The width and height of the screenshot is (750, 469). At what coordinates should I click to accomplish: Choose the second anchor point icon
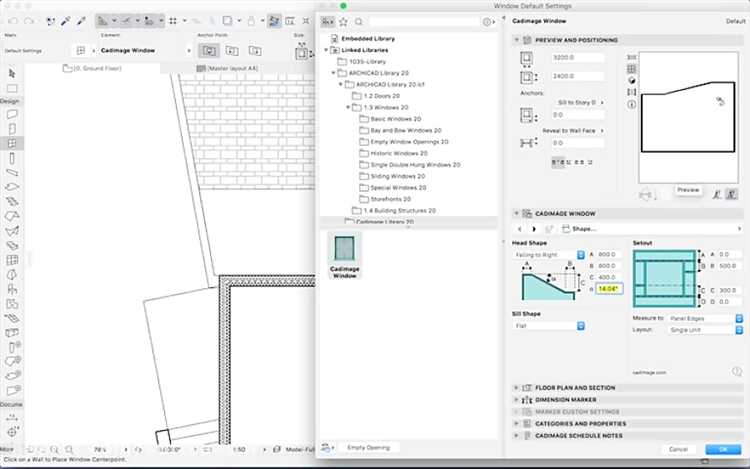(x=232, y=50)
